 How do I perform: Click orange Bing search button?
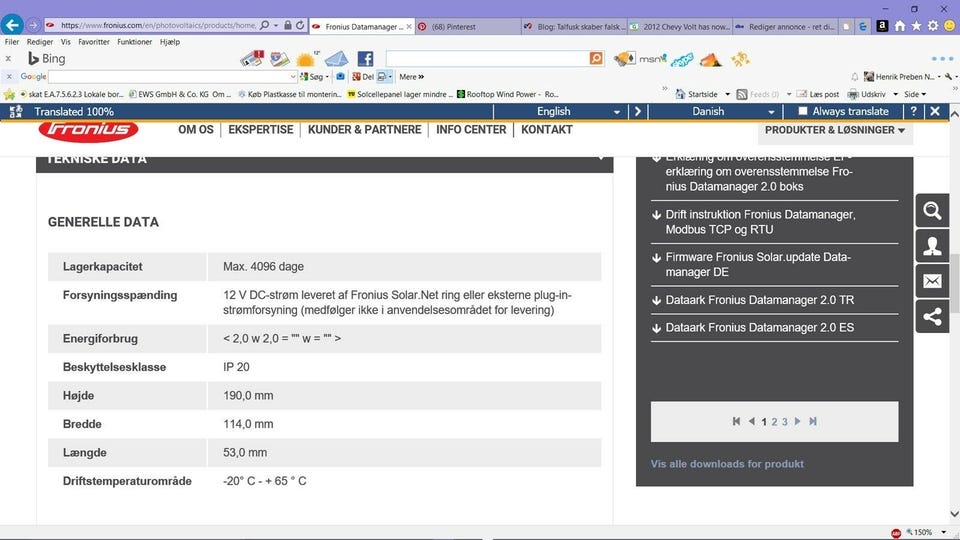coord(596,58)
